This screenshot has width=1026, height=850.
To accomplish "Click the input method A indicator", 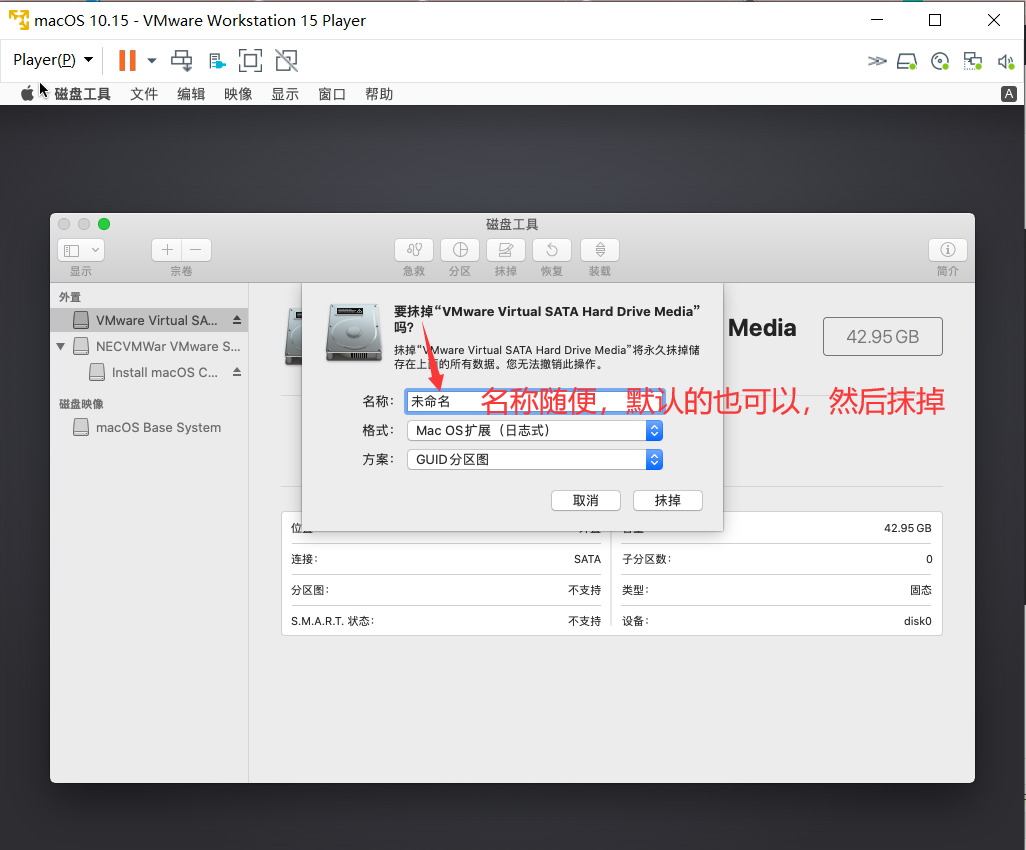I will (x=1009, y=94).
